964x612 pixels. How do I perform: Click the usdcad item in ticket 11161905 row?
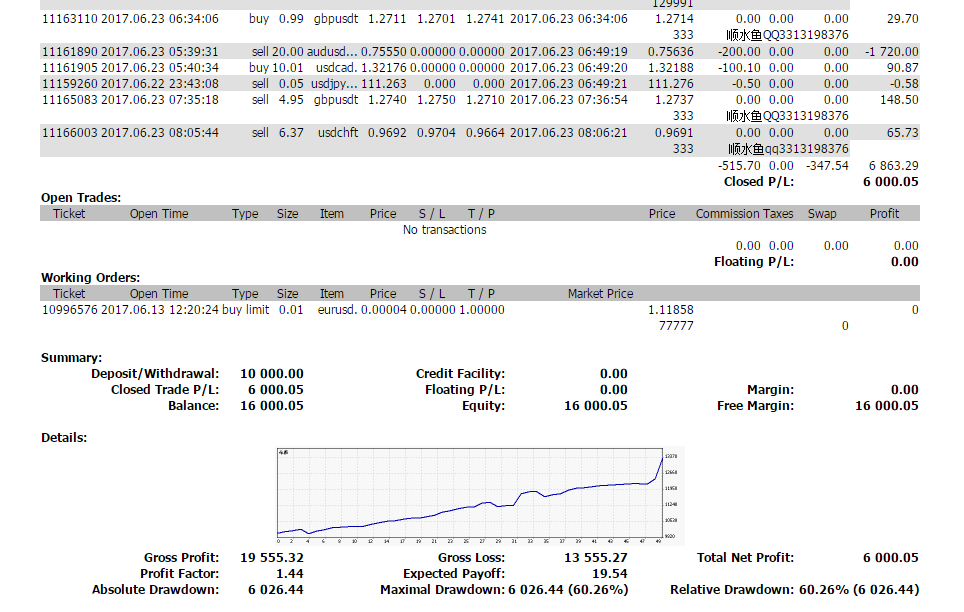click(337, 68)
